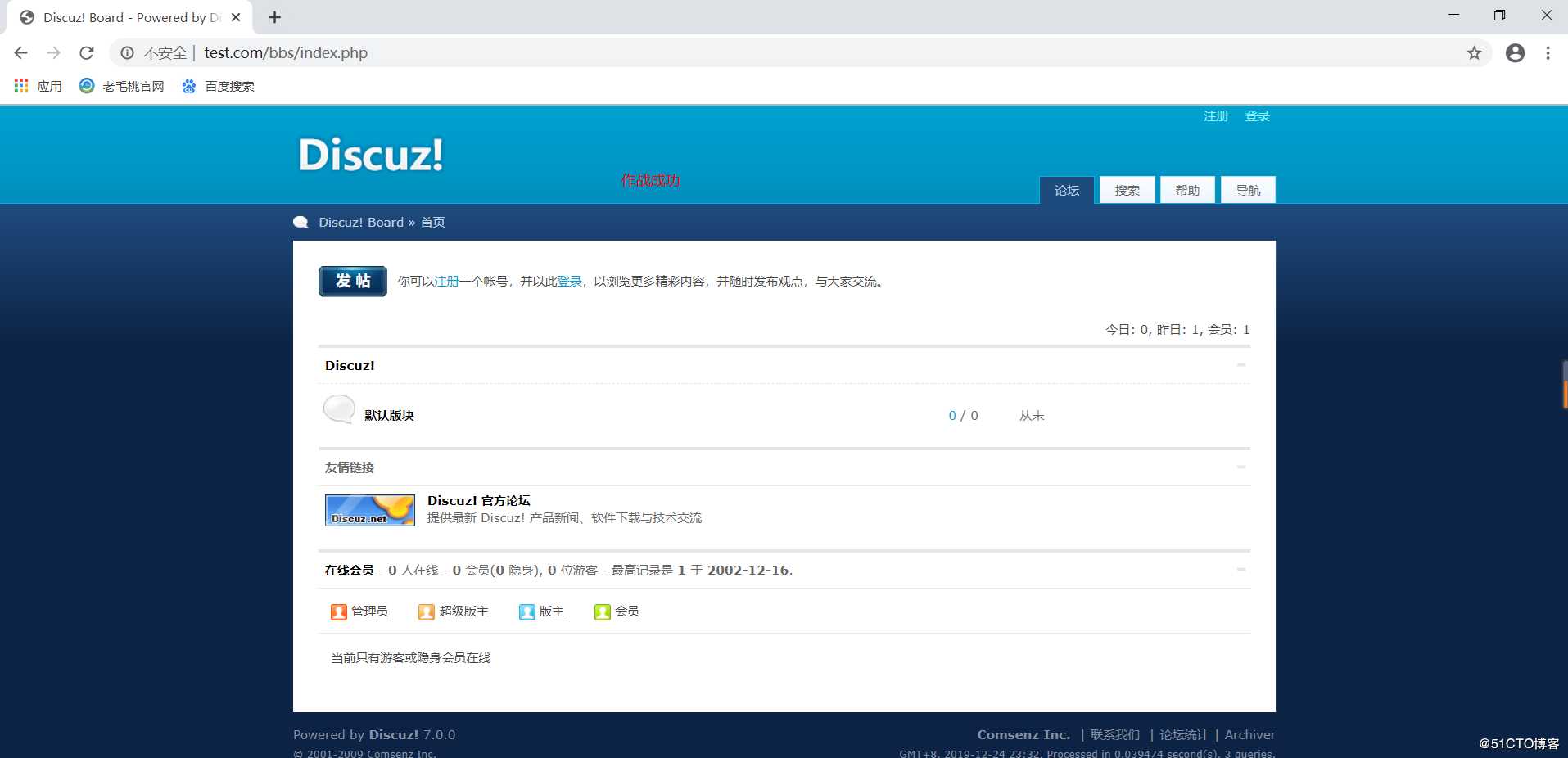This screenshot has height=758, width=1568.
Task: Click the 注册 link at top right
Action: (1216, 116)
